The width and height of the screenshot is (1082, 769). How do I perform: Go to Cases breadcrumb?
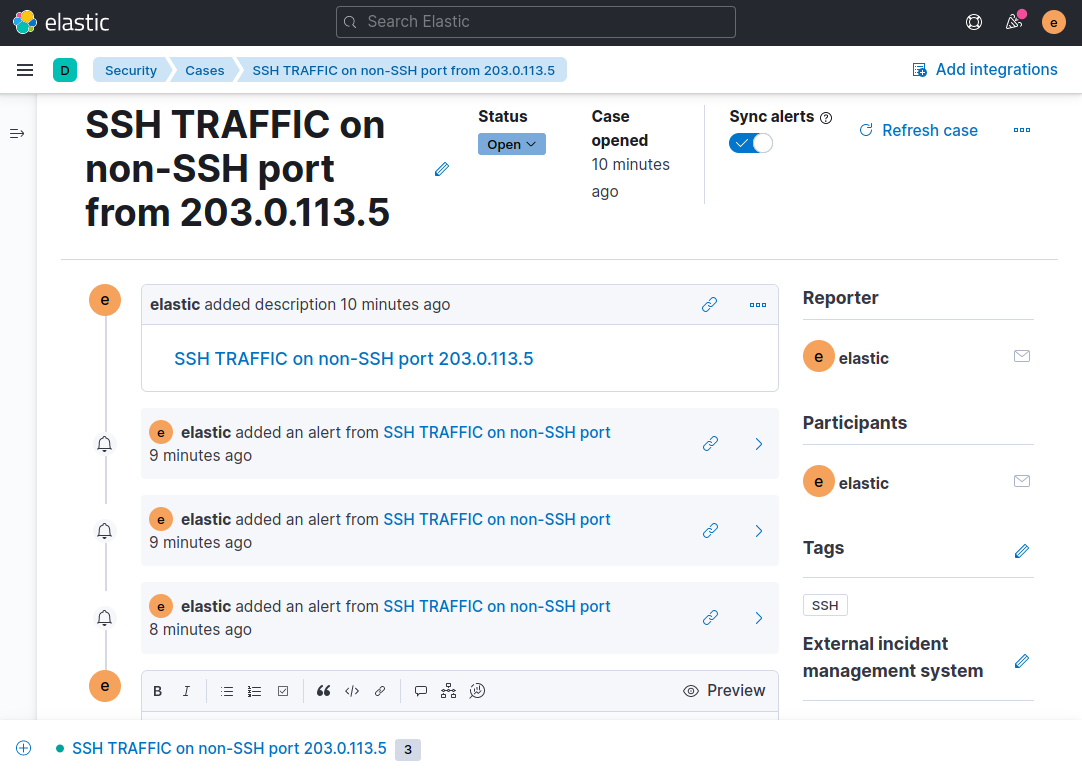click(204, 70)
